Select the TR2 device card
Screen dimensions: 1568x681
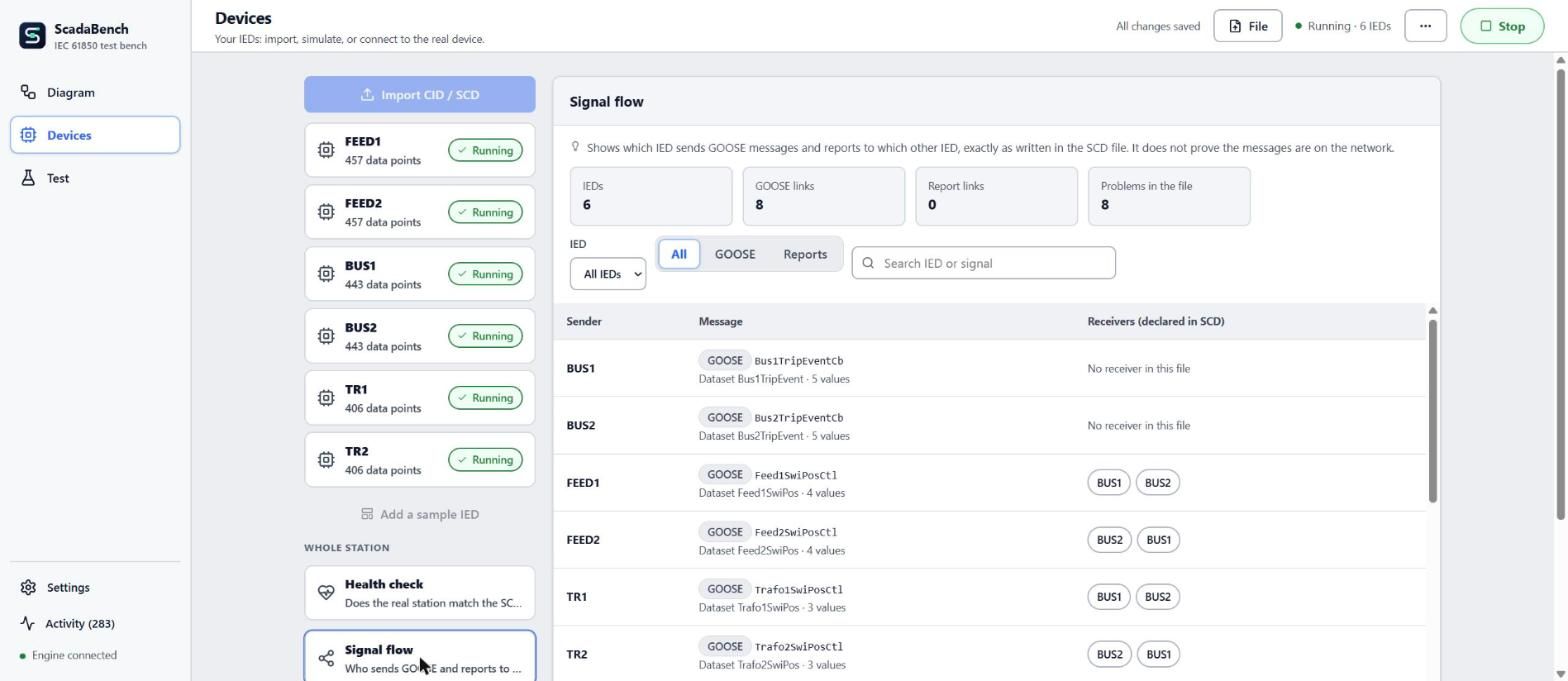tap(420, 460)
